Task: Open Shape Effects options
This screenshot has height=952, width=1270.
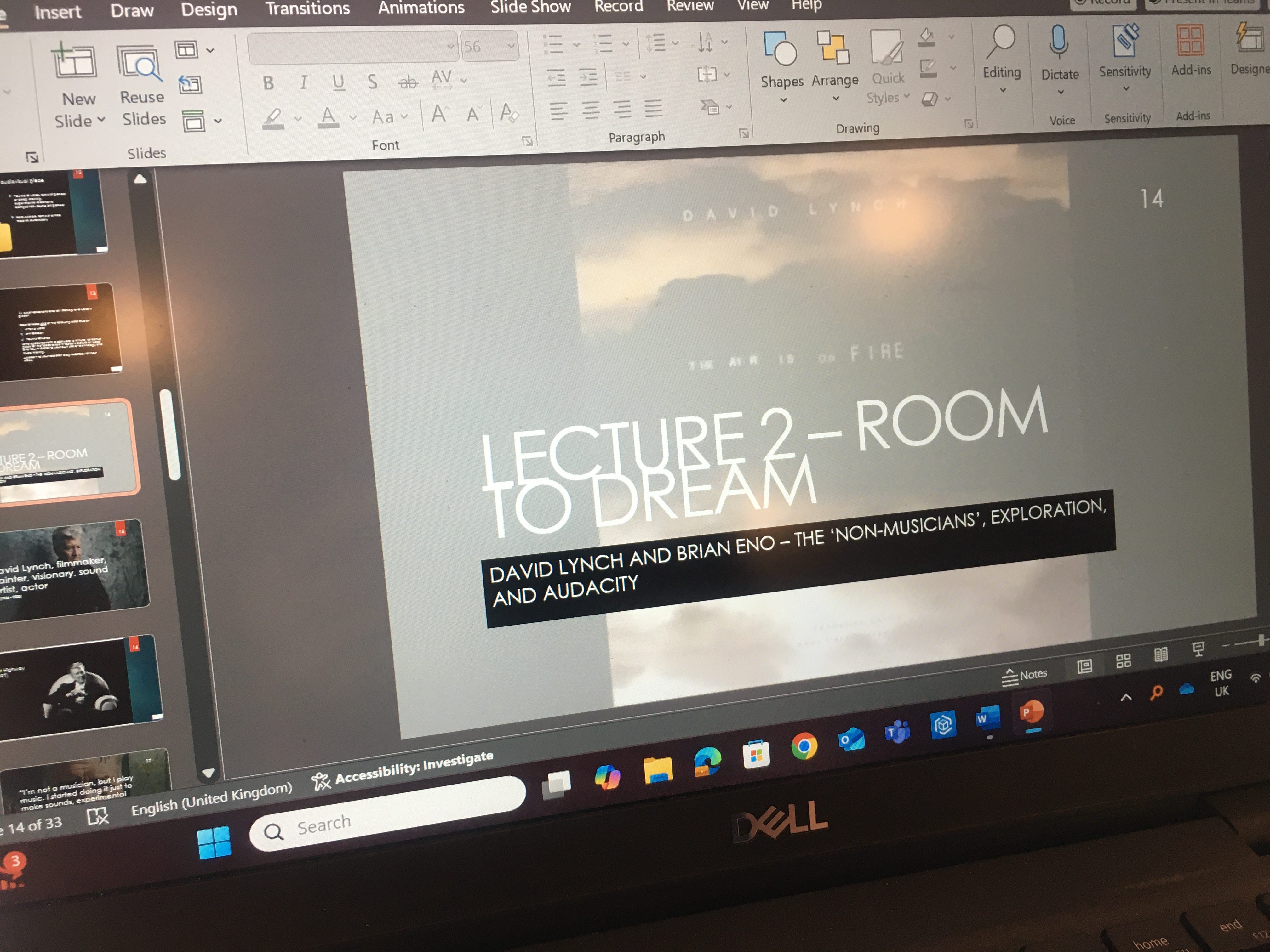Action: coord(936,99)
